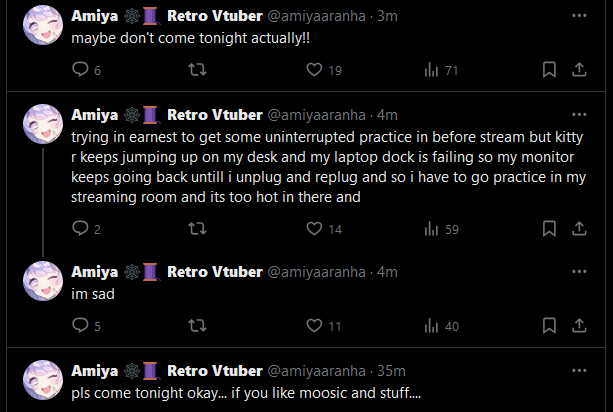Image resolution: width=613 pixels, height=412 pixels.
Task: Retweet the laptop dock practice tweet
Action: 197,229
